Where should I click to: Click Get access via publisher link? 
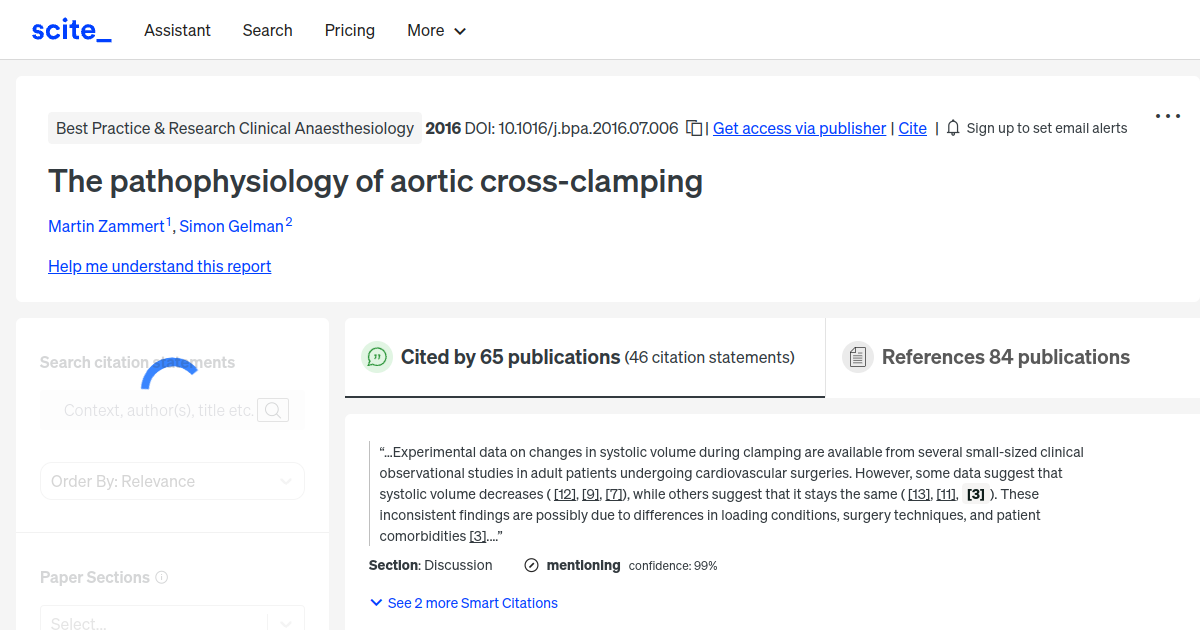798,128
